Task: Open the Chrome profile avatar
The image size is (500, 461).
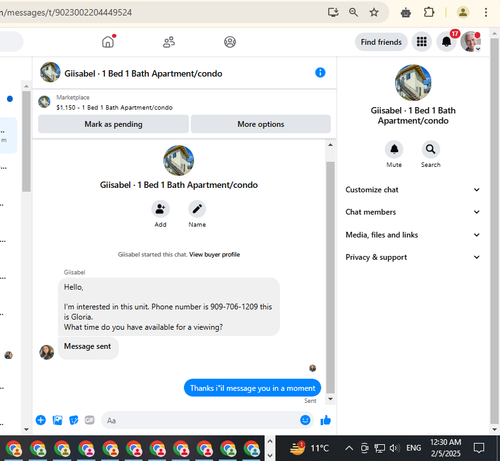Action: [463, 13]
